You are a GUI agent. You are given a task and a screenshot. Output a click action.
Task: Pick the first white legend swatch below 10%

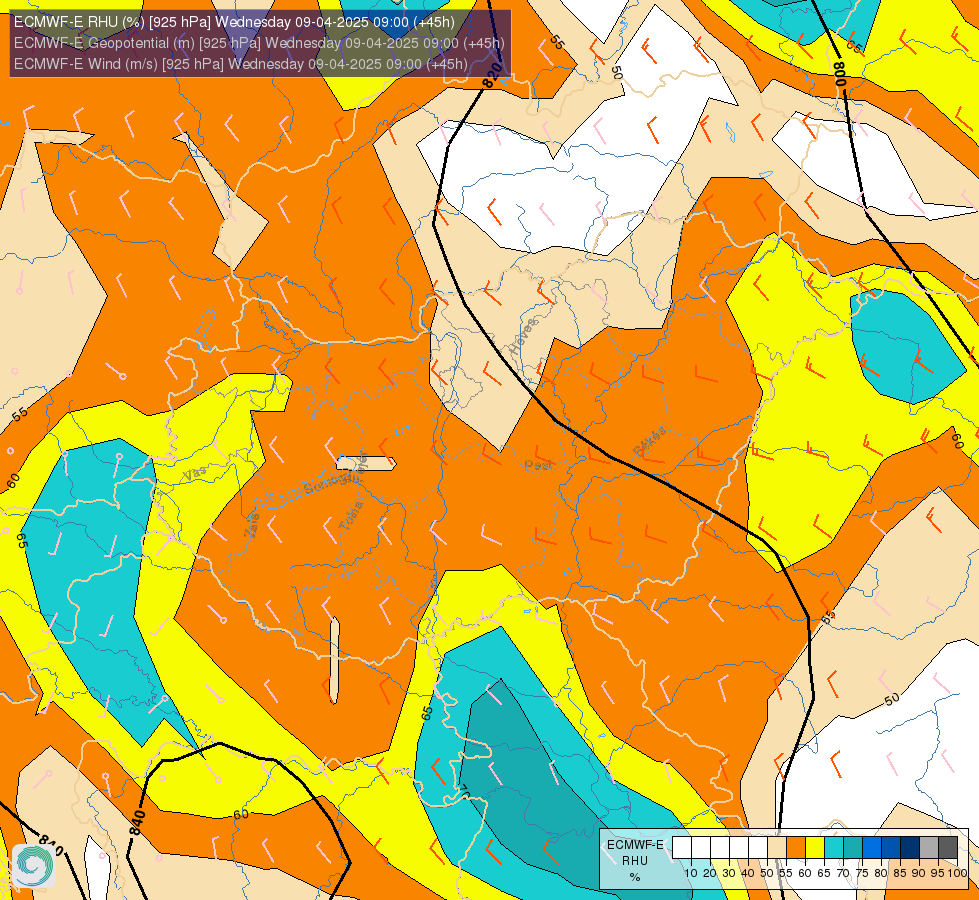[682, 848]
